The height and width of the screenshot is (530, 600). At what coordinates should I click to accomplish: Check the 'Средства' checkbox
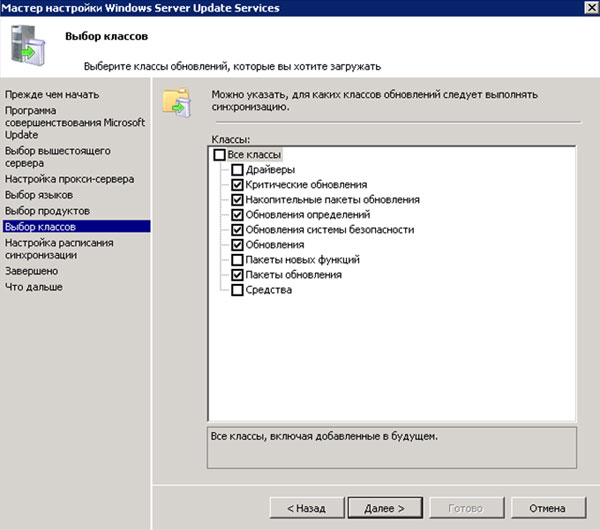click(237, 290)
